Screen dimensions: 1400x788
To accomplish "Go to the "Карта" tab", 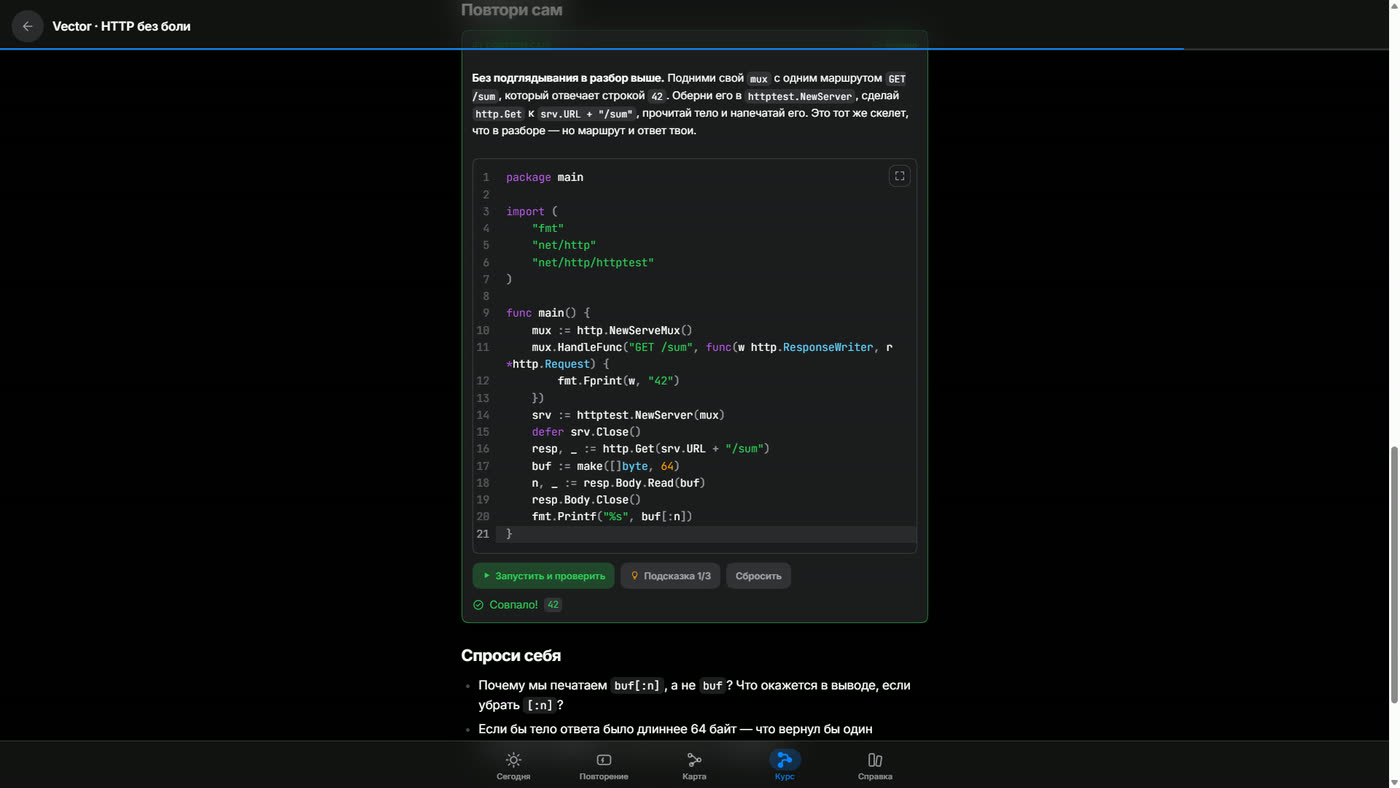I will click(x=694, y=766).
